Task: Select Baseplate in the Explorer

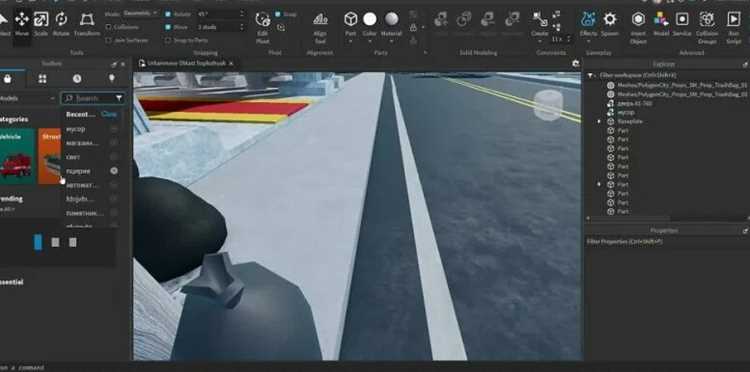Action: pyautogui.click(x=630, y=121)
